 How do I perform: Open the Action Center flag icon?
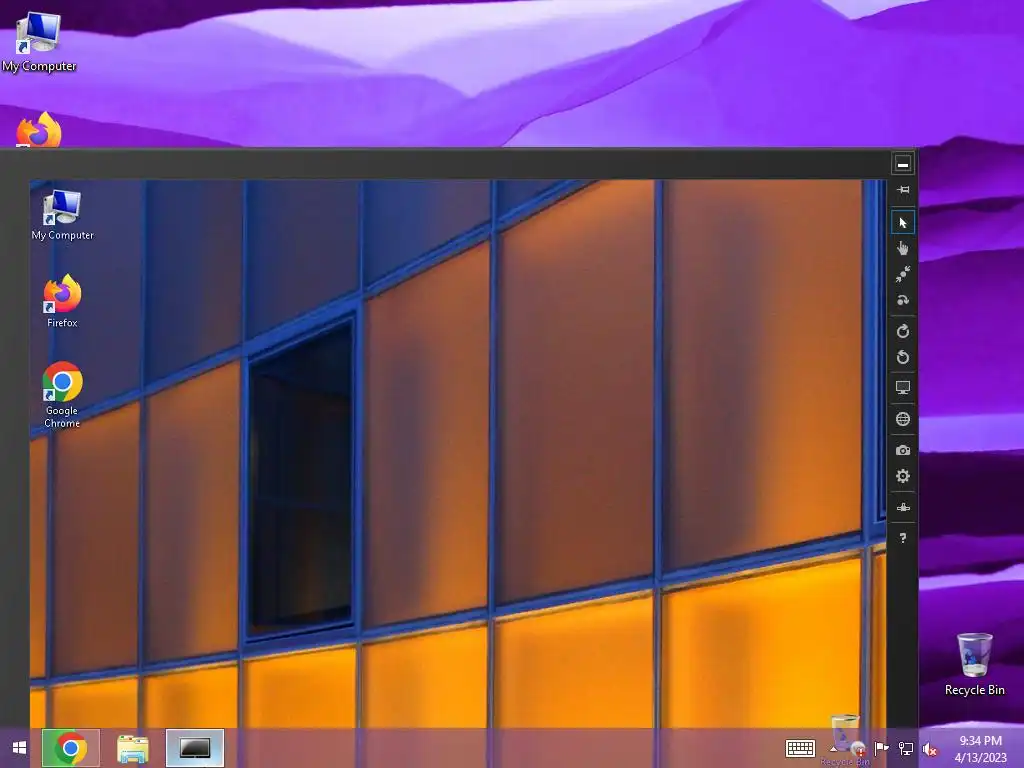[881, 748]
